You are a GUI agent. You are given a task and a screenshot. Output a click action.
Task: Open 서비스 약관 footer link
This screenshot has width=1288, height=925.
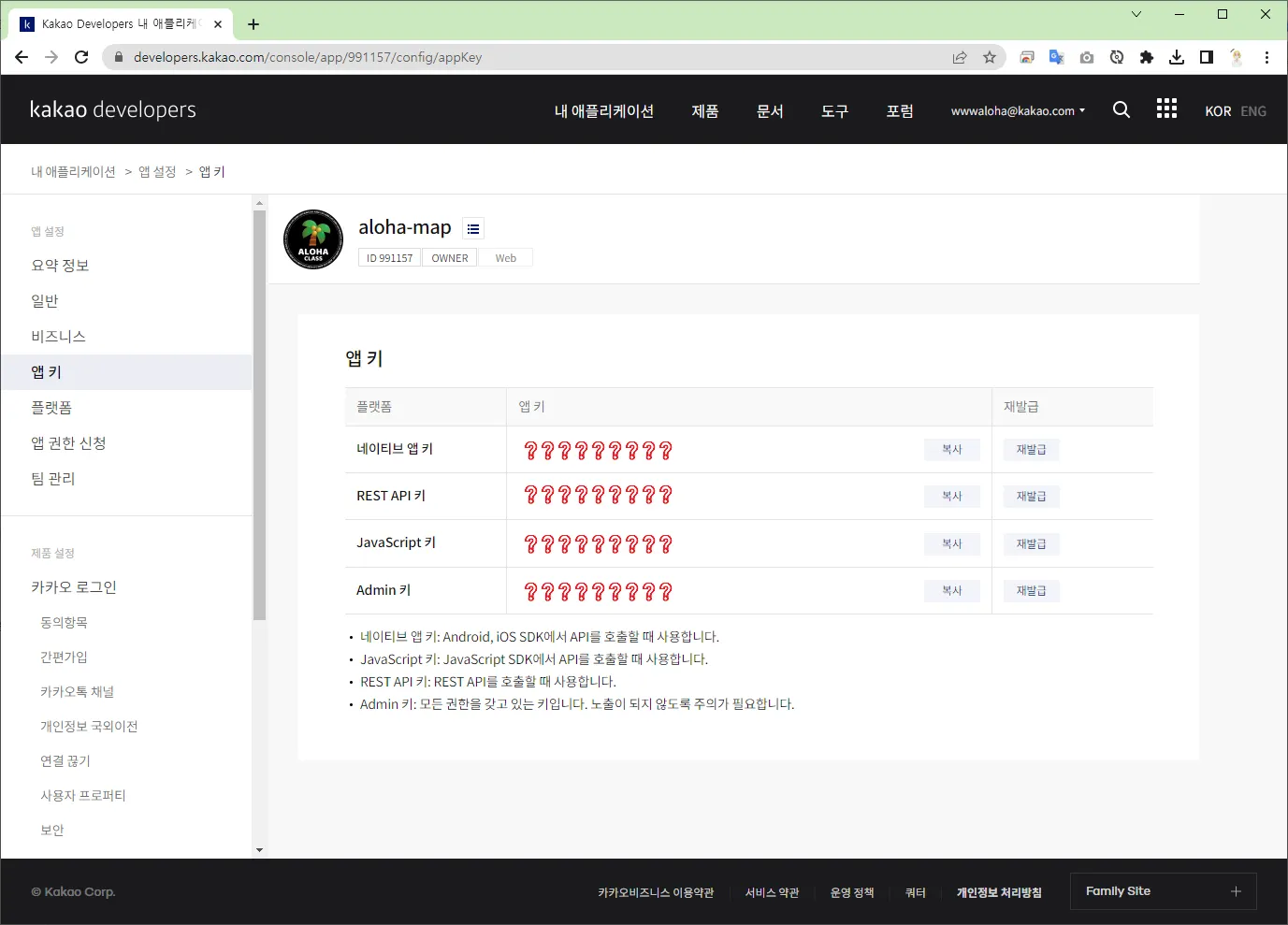tap(772, 893)
